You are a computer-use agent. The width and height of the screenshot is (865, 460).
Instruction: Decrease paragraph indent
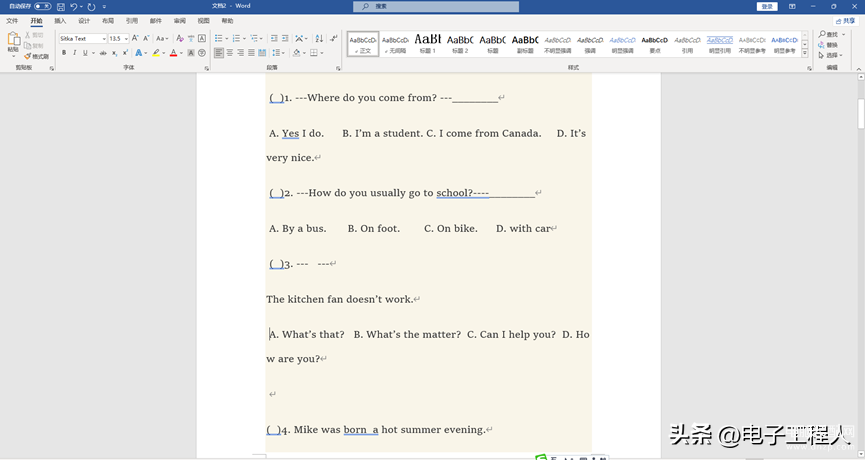274,38
